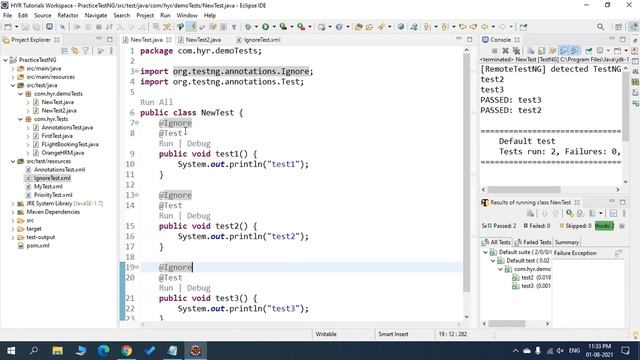Click Open Perspective icon at top right
640x360 pixels.
(x=619, y=27)
